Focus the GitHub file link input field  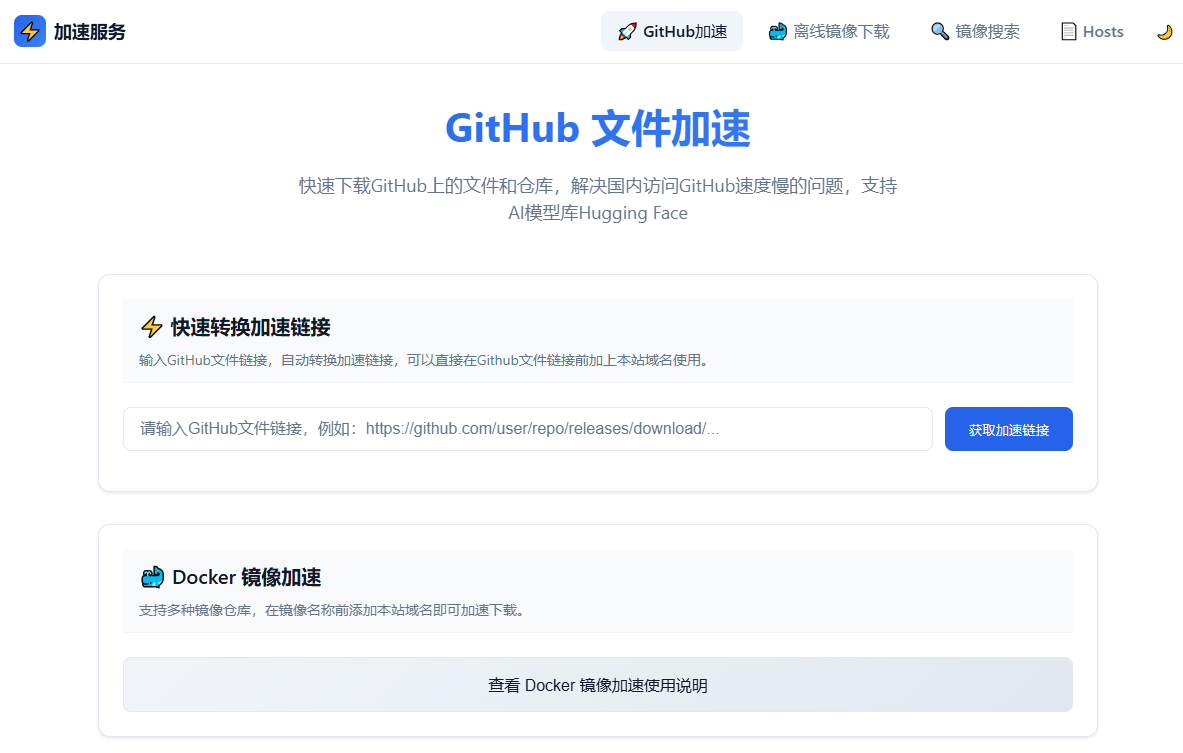(x=527, y=429)
